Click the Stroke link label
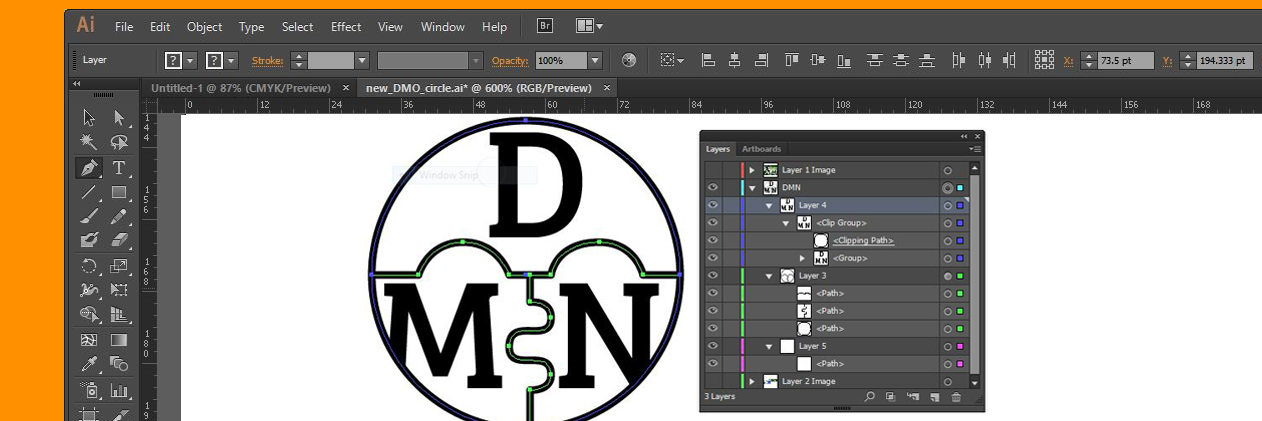The width and height of the screenshot is (1262, 421). [x=267, y=60]
